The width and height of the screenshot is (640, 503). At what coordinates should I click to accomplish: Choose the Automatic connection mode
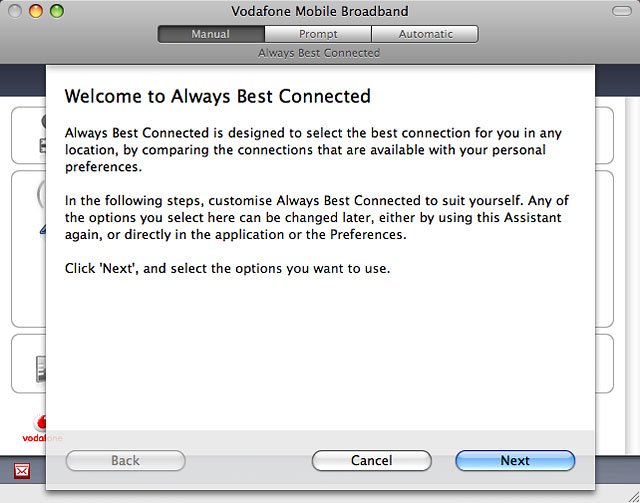coord(424,34)
